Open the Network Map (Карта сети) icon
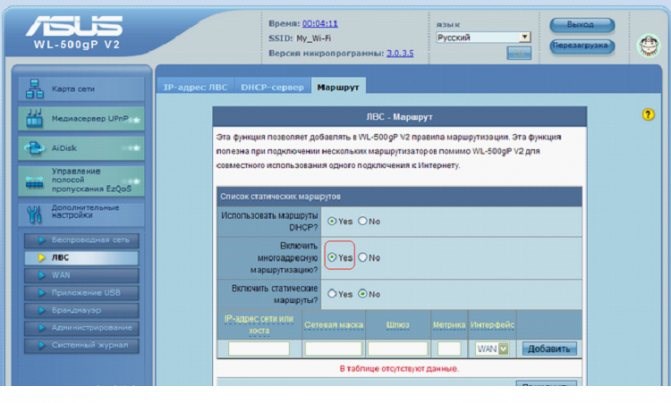671x403 pixels. pyautogui.click(x=35, y=89)
